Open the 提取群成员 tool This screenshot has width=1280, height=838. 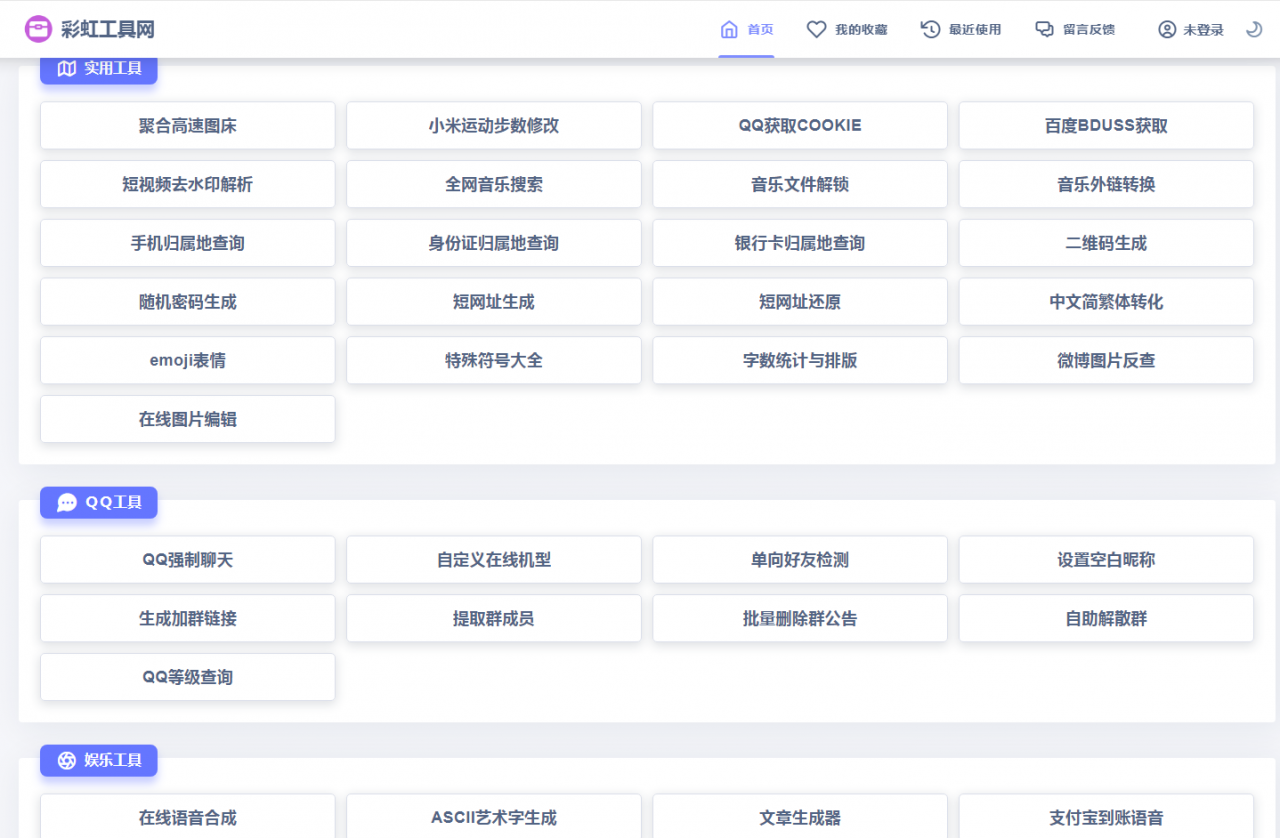[494, 618]
